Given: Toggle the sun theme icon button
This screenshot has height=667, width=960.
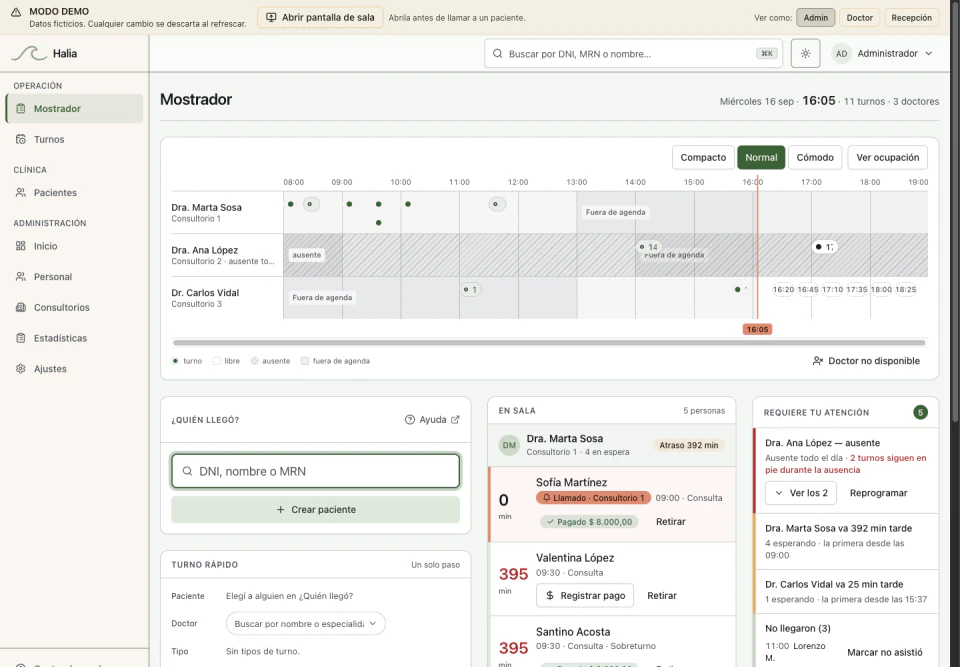Looking at the screenshot, I should click(805, 53).
